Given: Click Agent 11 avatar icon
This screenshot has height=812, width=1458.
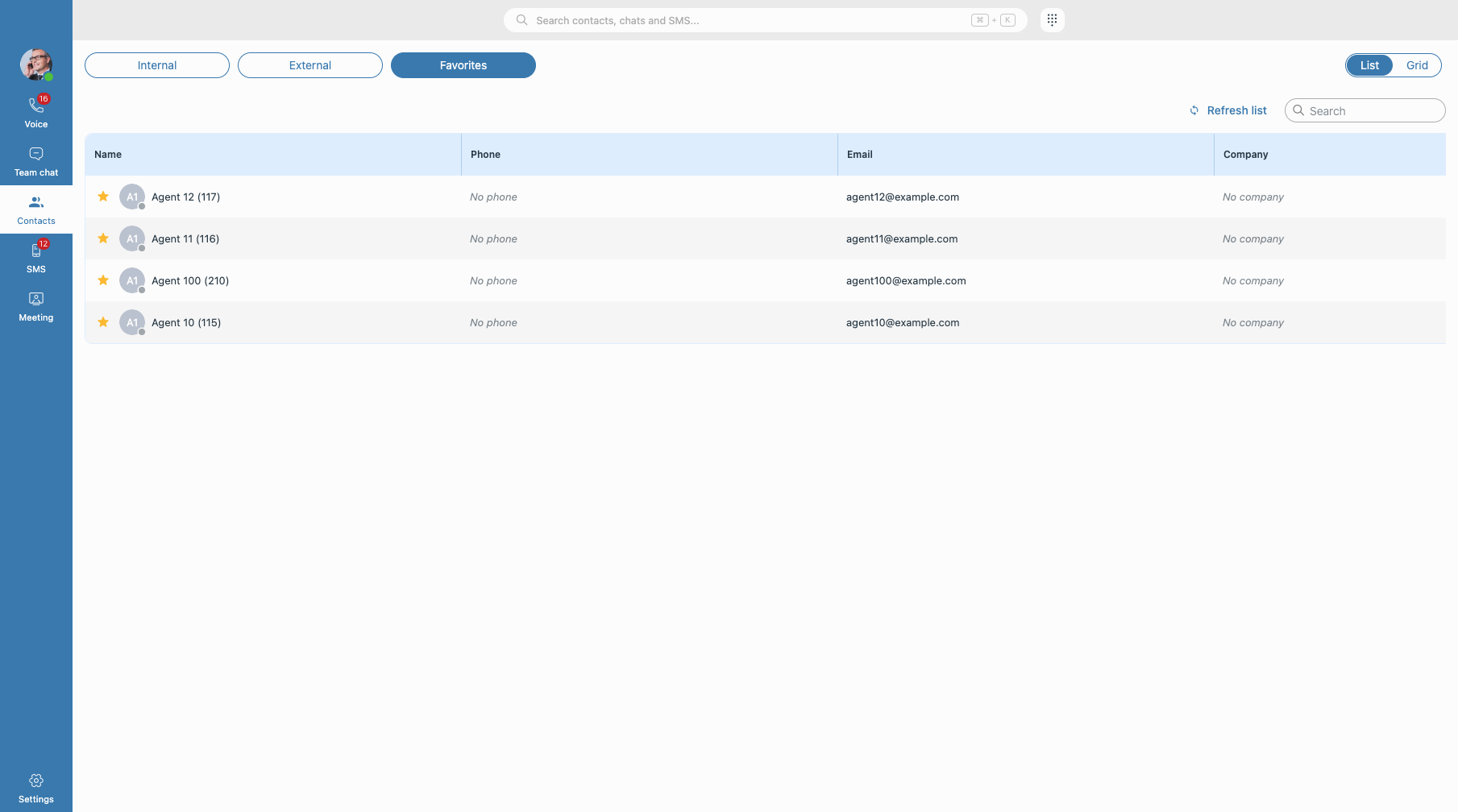Looking at the screenshot, I should pos(132,238).
